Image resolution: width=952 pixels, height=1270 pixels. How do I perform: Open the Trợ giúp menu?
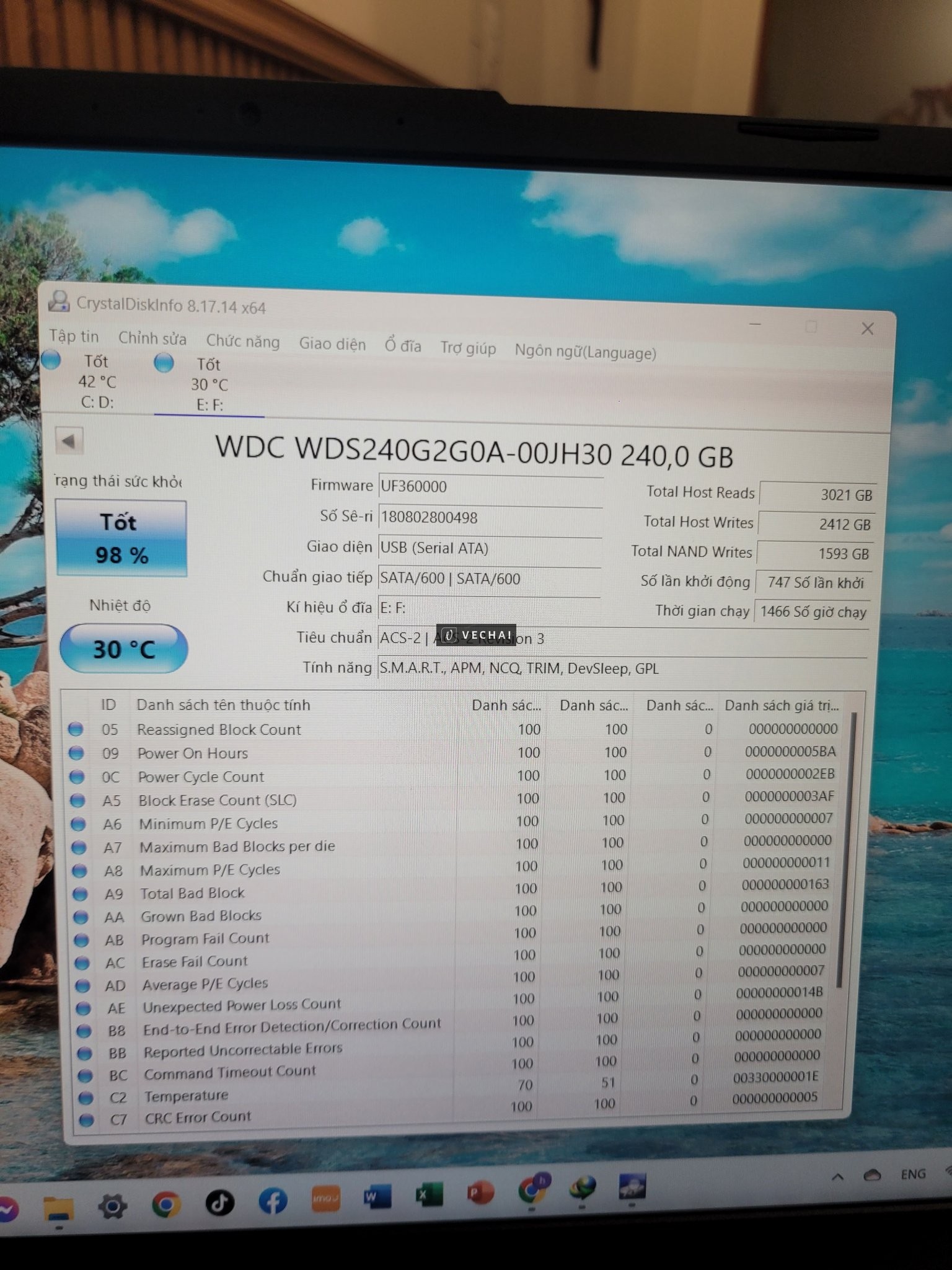click(468, 348)
